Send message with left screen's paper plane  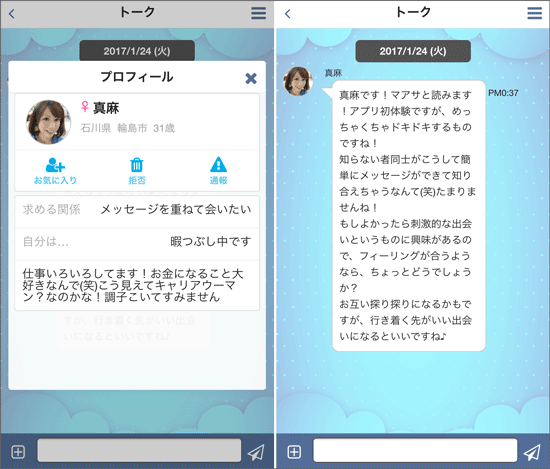click(256, 452)
